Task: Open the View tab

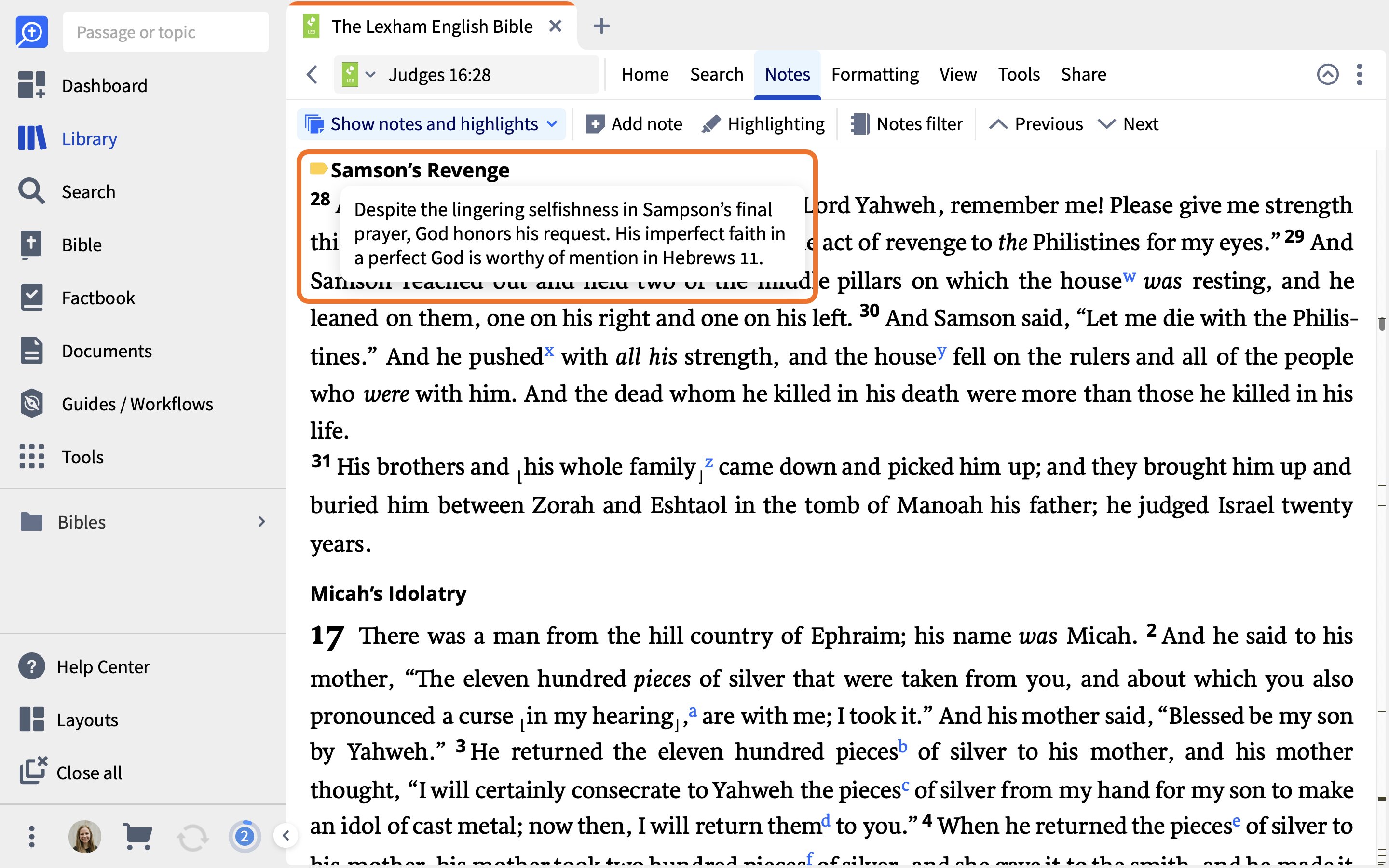Action: coord(958,75)
